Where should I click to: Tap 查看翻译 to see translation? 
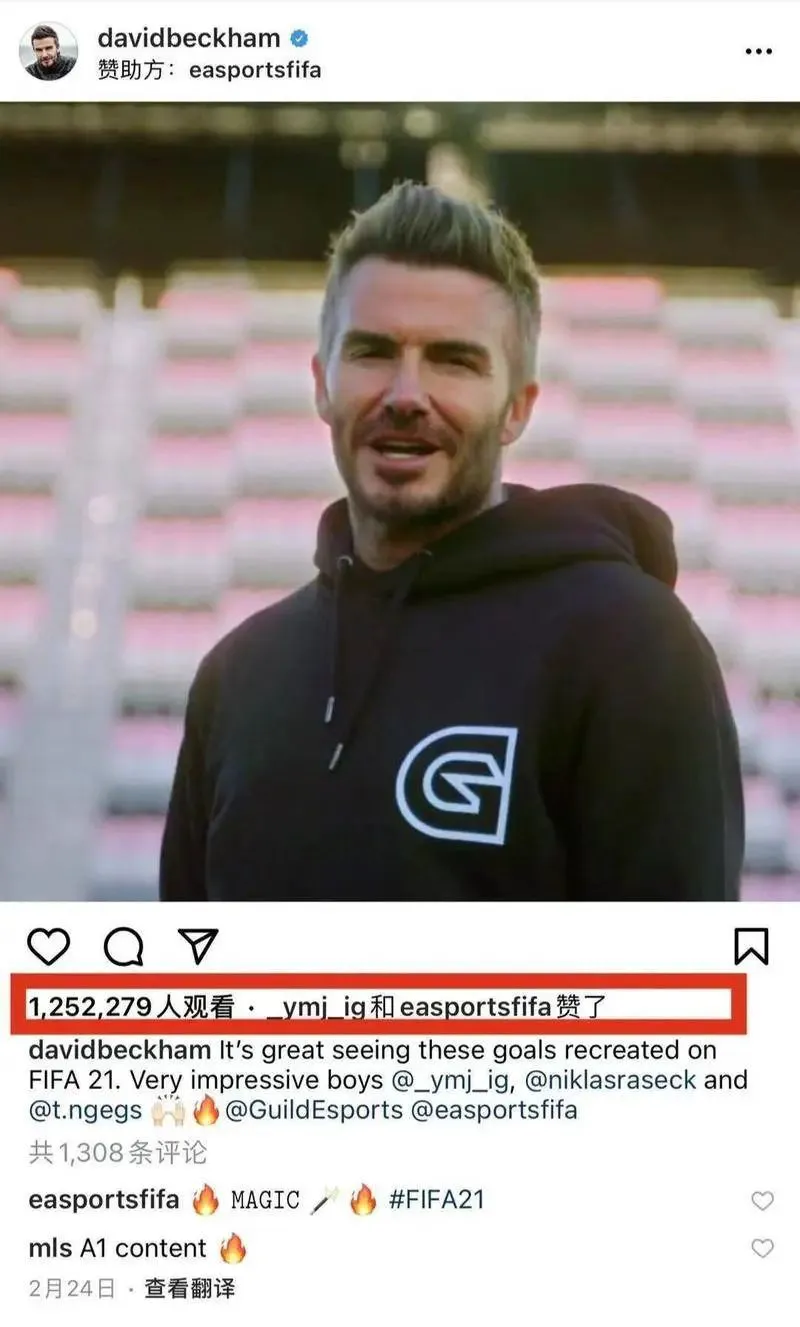190,1288
